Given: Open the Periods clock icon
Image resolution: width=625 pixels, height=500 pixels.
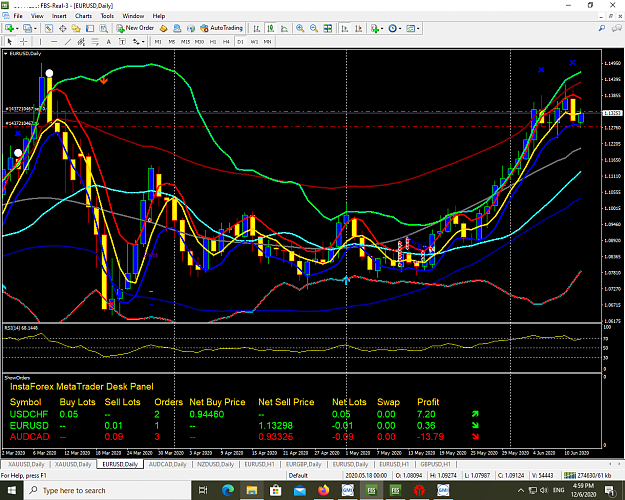Looking at the screenshot, I should (x=393, y=28).
